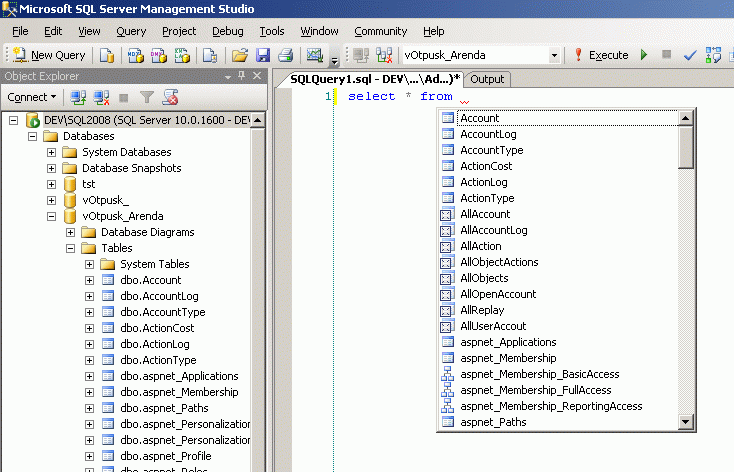Click the Display Estimated Execution Plan icon
The image size is (734, 472).
click(713, 55)
